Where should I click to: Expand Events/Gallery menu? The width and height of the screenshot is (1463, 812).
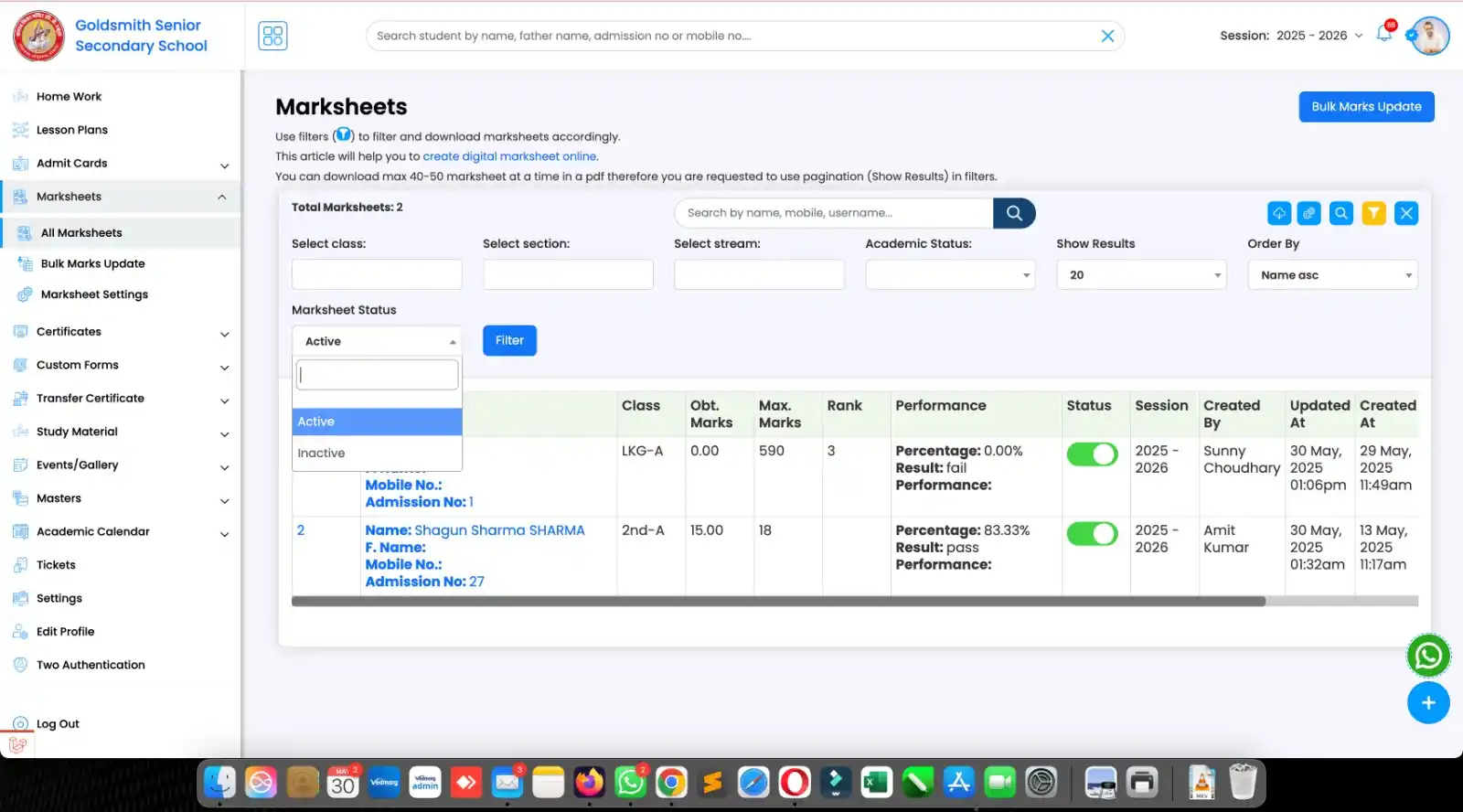[x=224, y=466]
